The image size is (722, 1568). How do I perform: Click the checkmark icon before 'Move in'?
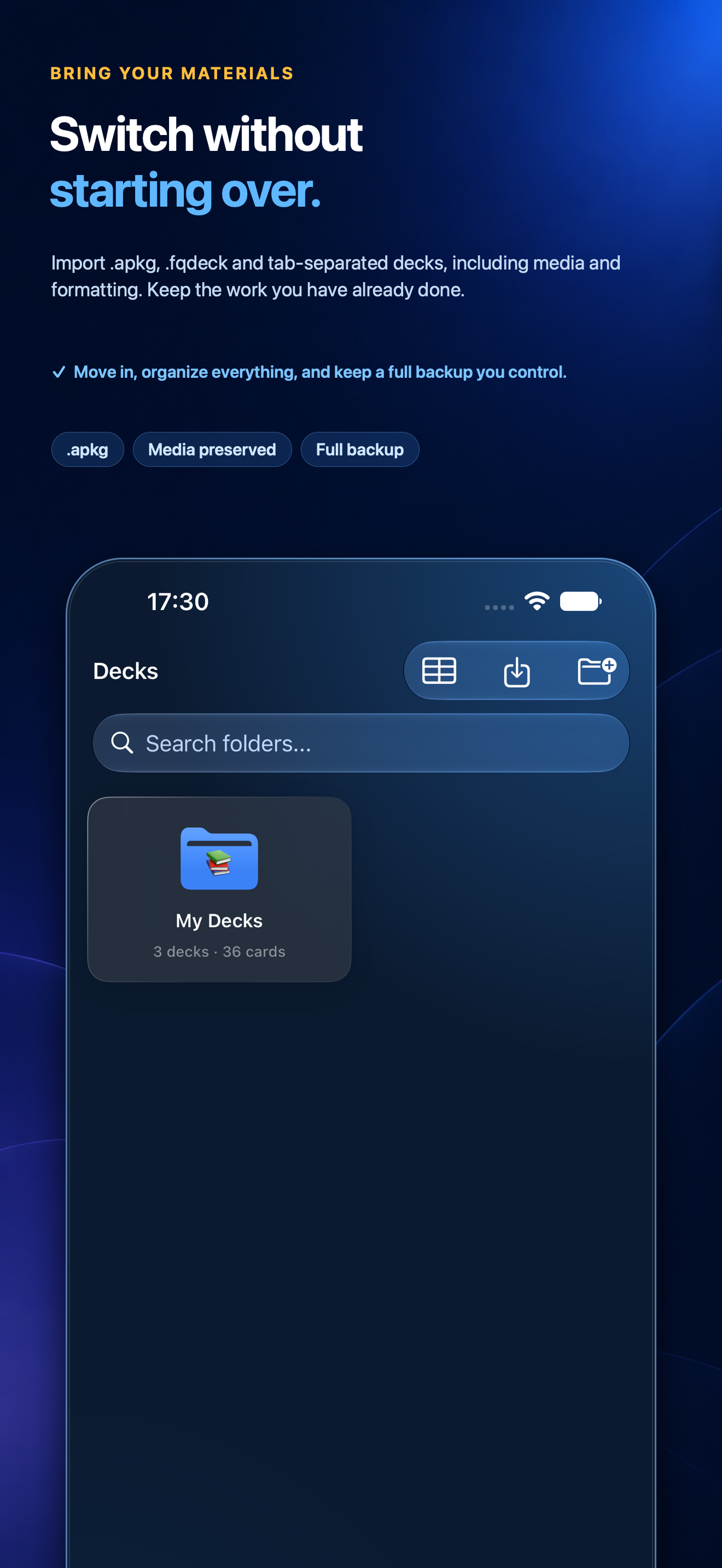point(59,372)
